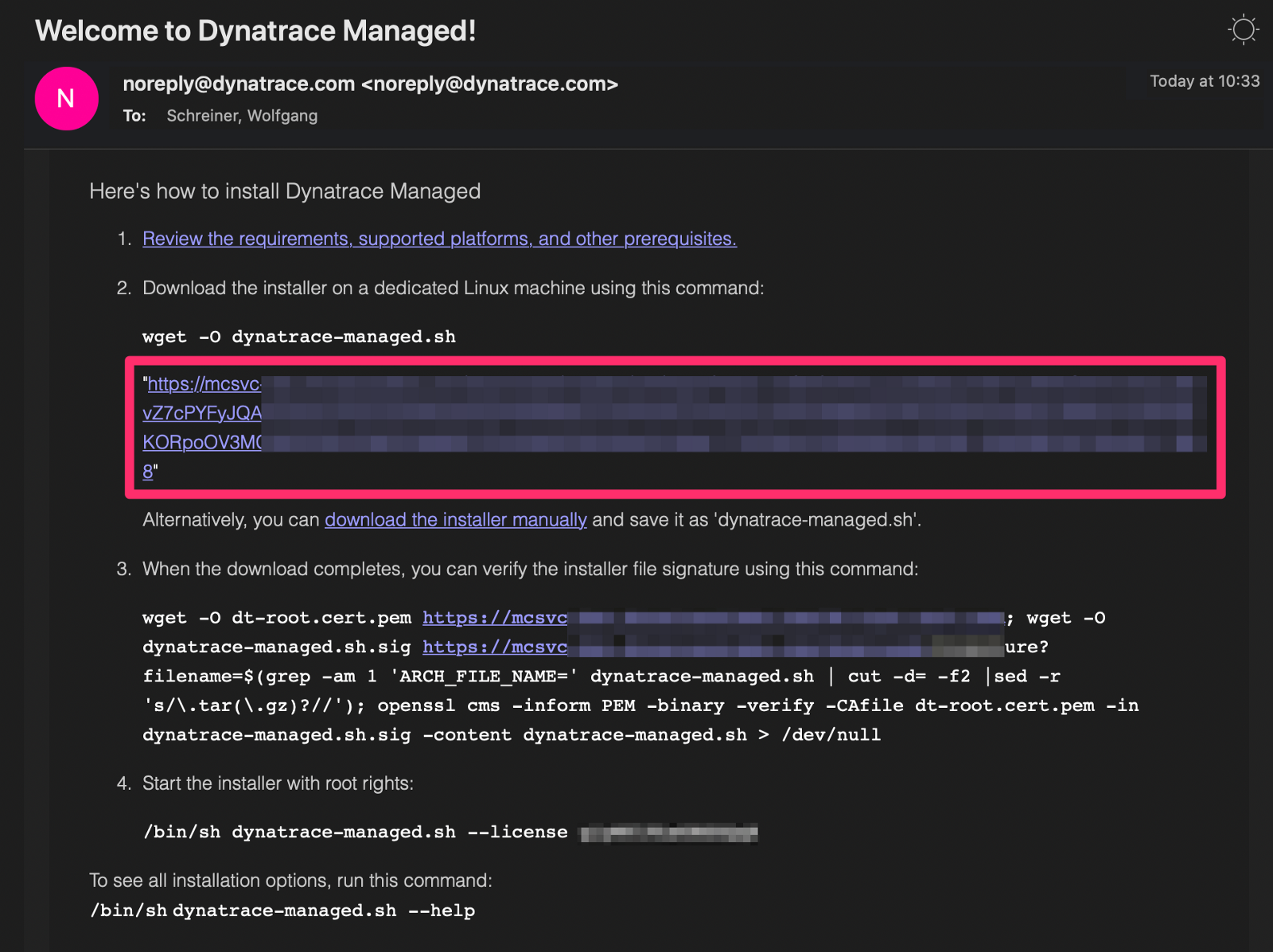The height and width of the screenshot is (952, 1273).
Task: Click the heading 'Here's how to install Dynatrace Managed'
Action: pos(285,192)
